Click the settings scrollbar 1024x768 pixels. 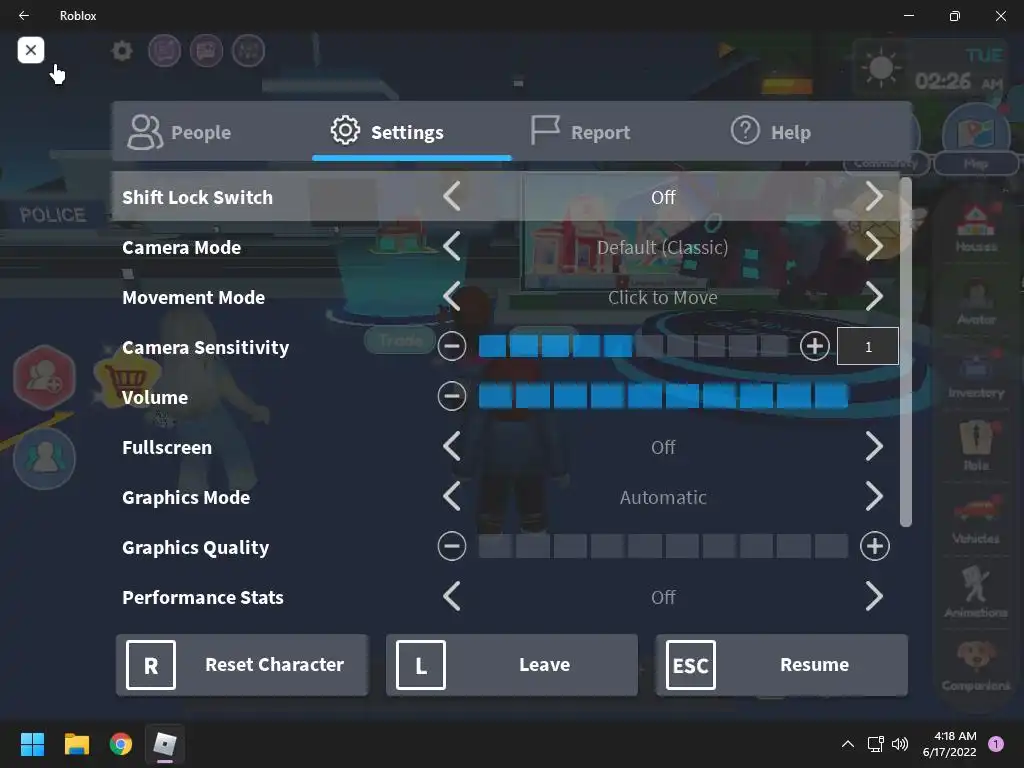pos(905,351)
